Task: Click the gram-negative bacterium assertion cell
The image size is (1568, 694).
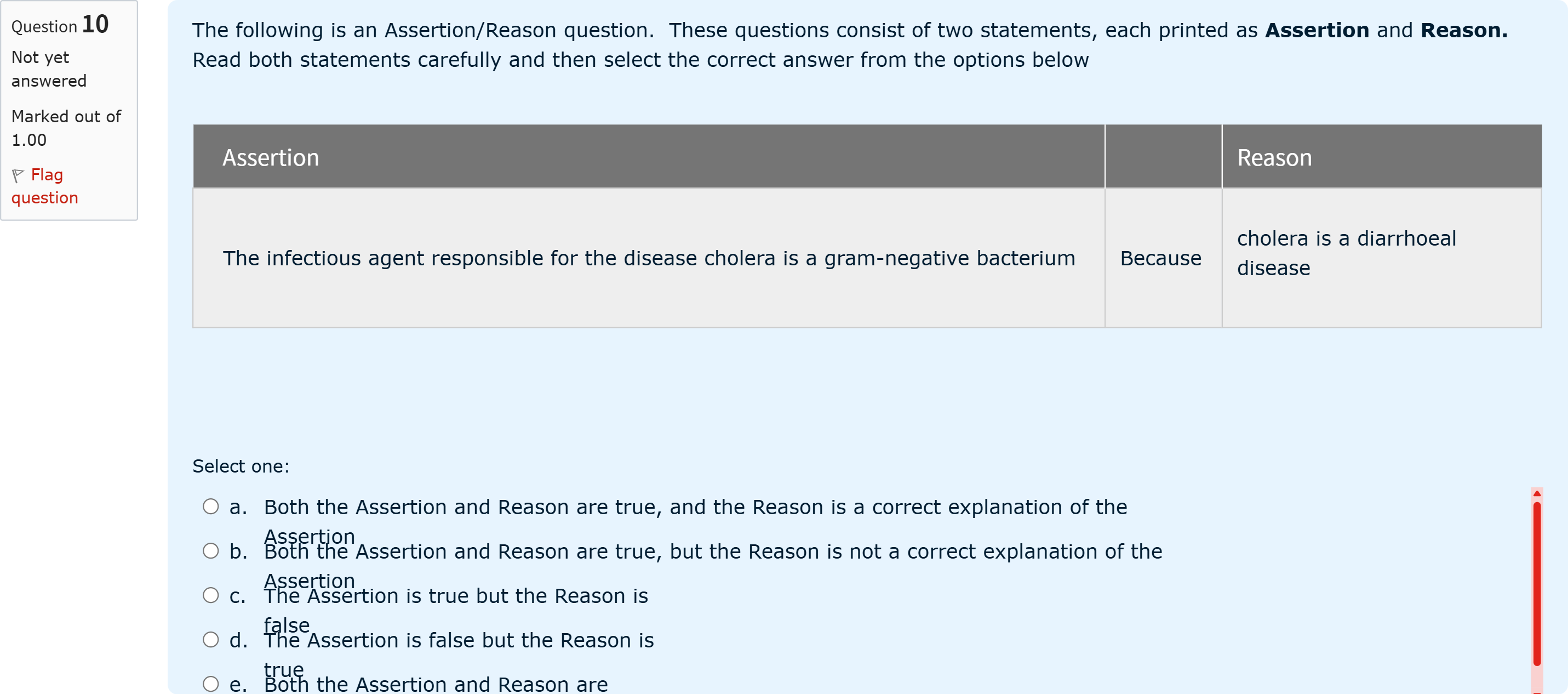Action: point(649,258)
